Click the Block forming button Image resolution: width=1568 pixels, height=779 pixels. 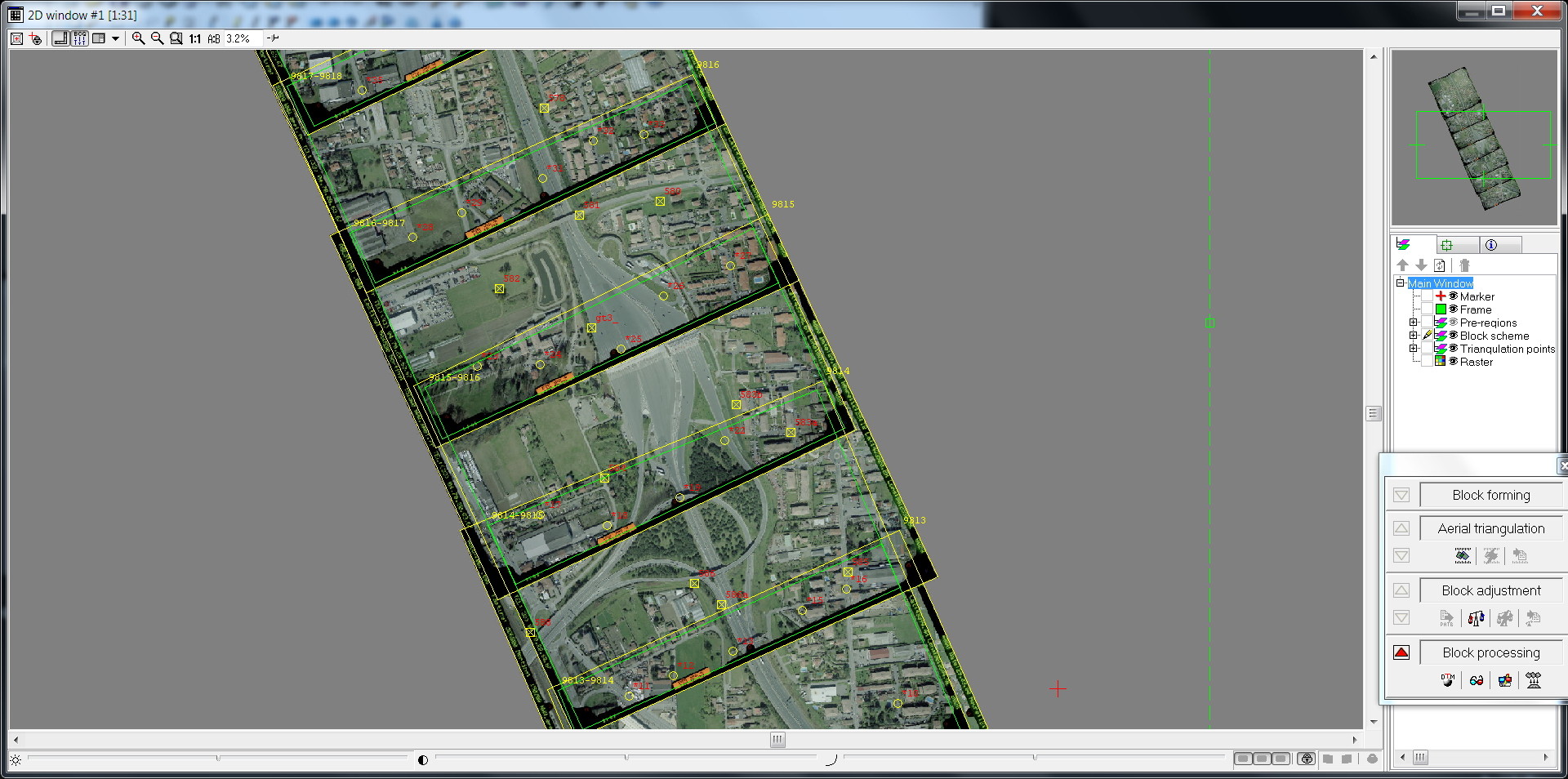click(1491, 495)
